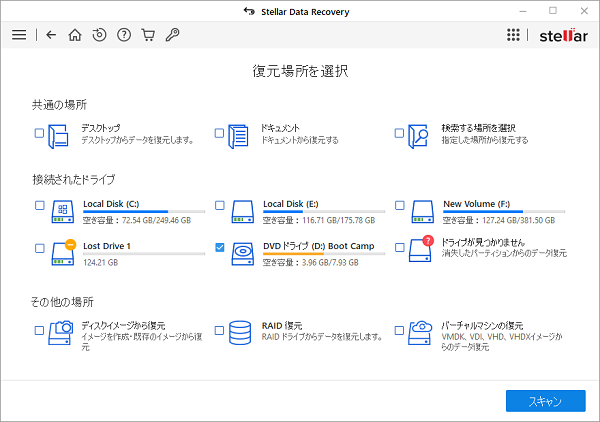
Task: Open the apps grid icon
Action: (513, 35)
